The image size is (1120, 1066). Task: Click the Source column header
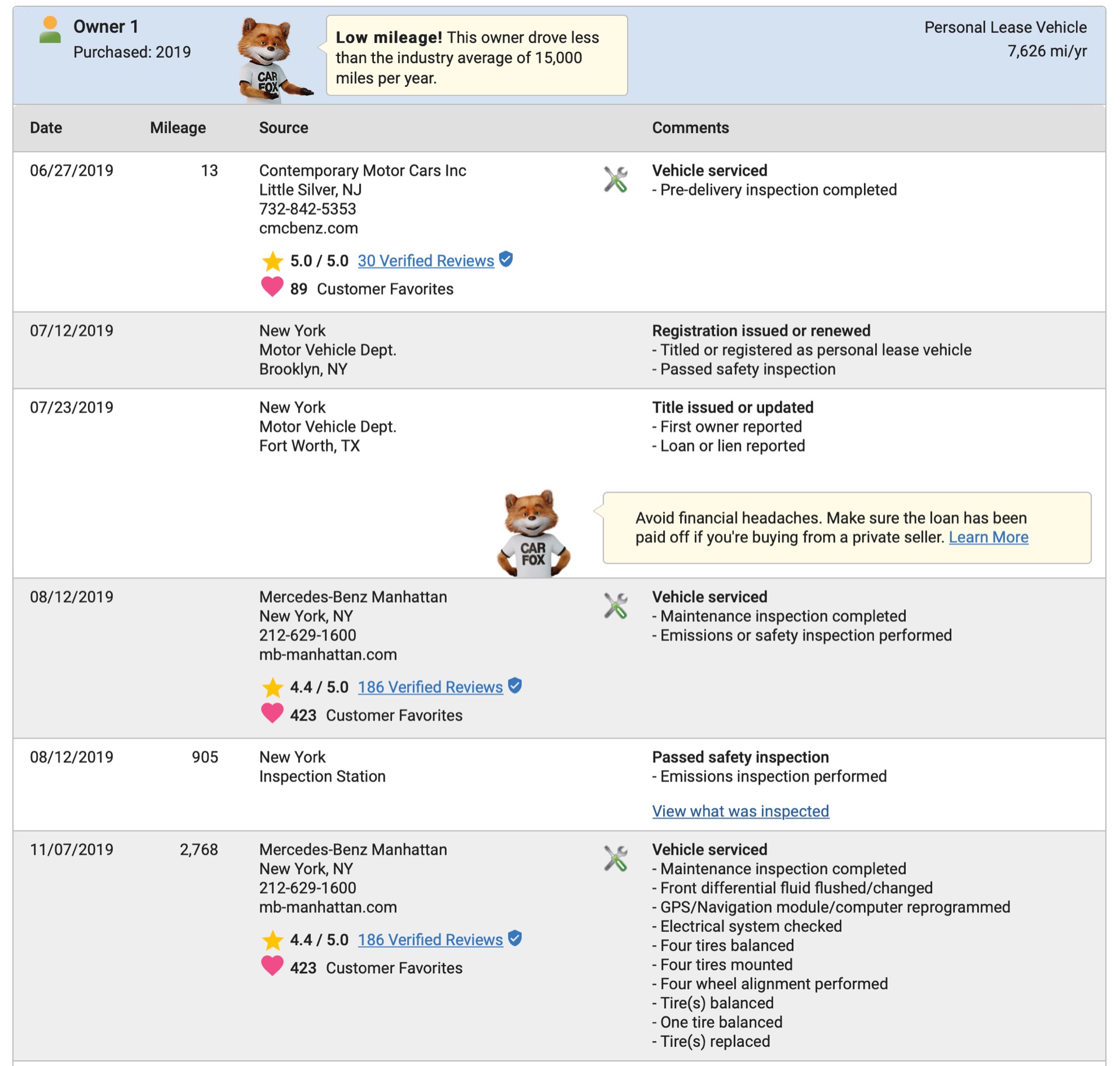283,128
